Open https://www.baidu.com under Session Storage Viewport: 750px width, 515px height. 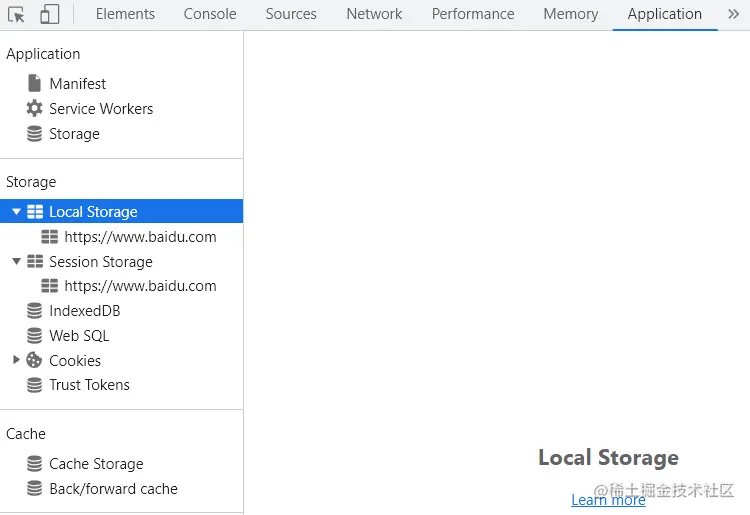tap(140, 286)
